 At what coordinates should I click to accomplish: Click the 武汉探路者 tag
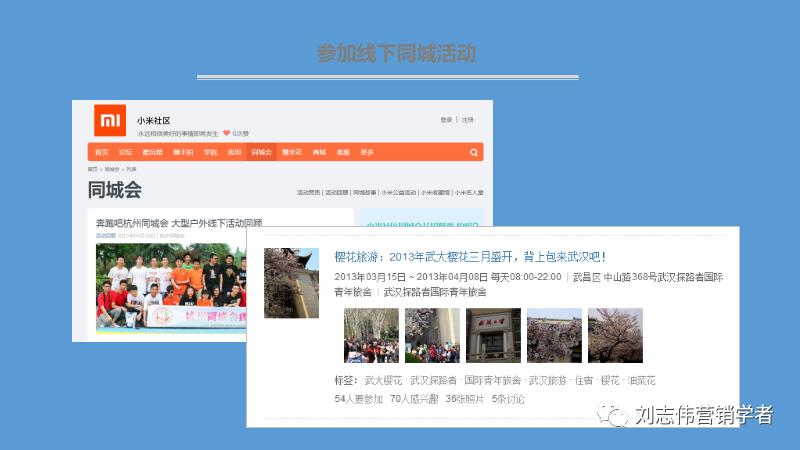pos(433,381)
